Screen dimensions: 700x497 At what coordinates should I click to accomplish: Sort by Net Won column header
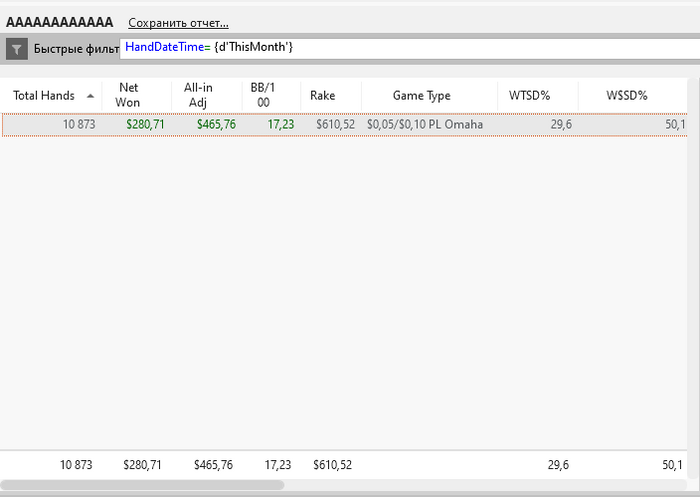(x=128, y=95)
